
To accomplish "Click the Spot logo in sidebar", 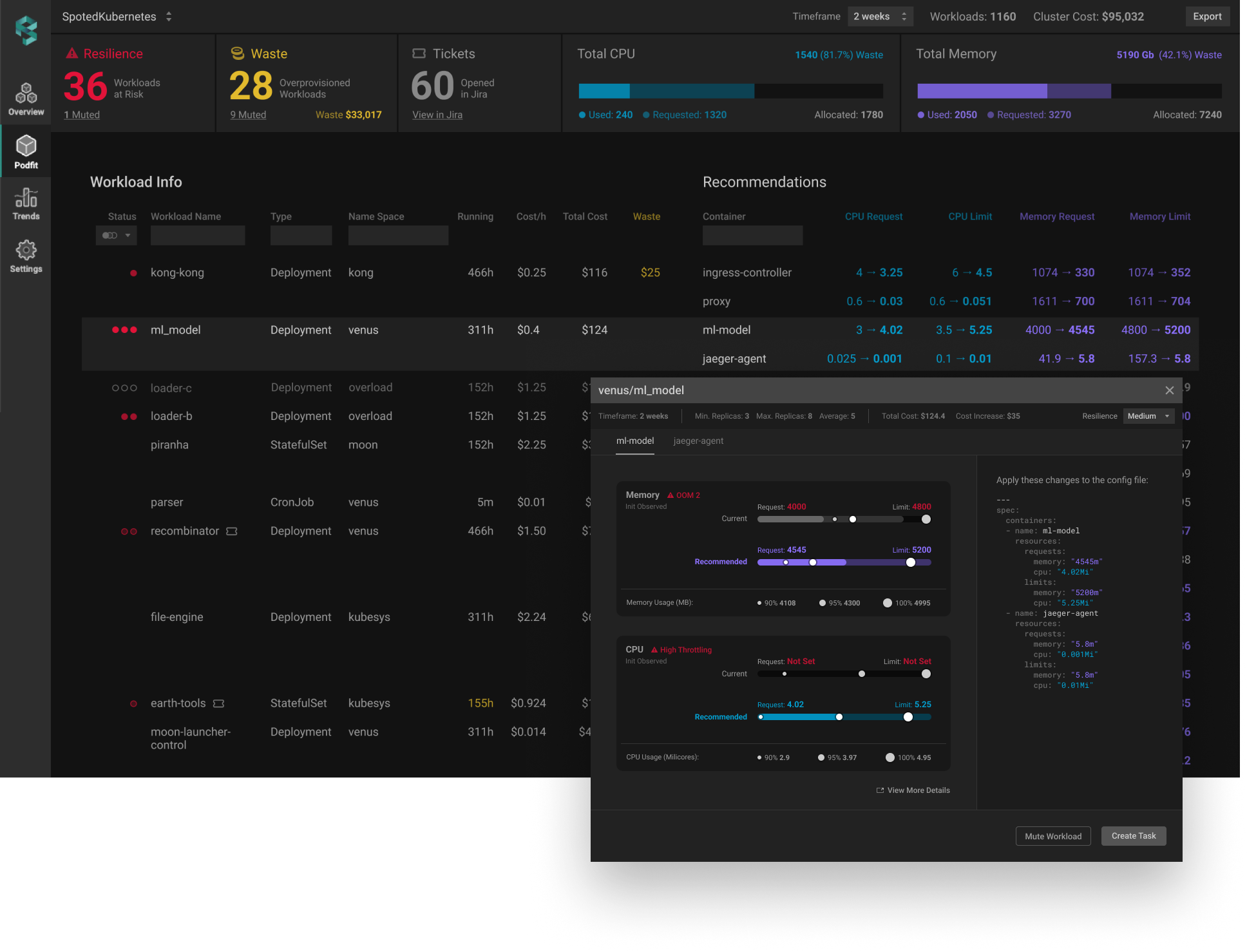I will [26, 30].
